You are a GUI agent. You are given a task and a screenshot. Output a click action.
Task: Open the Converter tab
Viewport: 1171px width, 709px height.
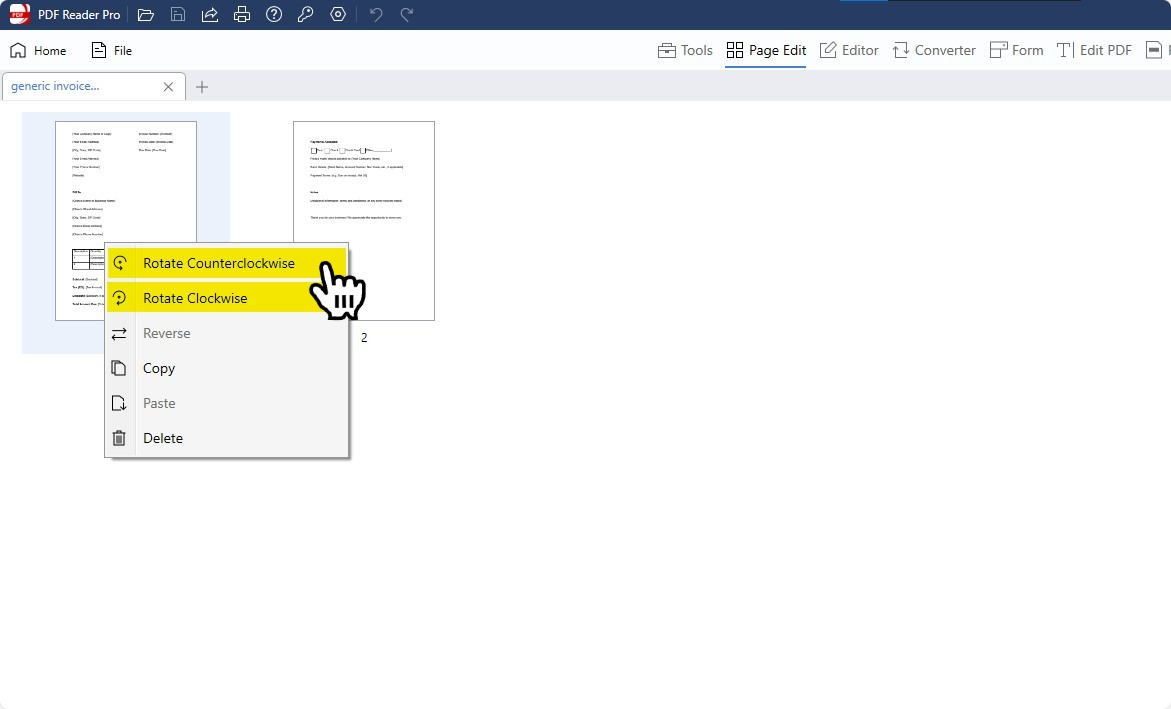[x=934, y=50]
